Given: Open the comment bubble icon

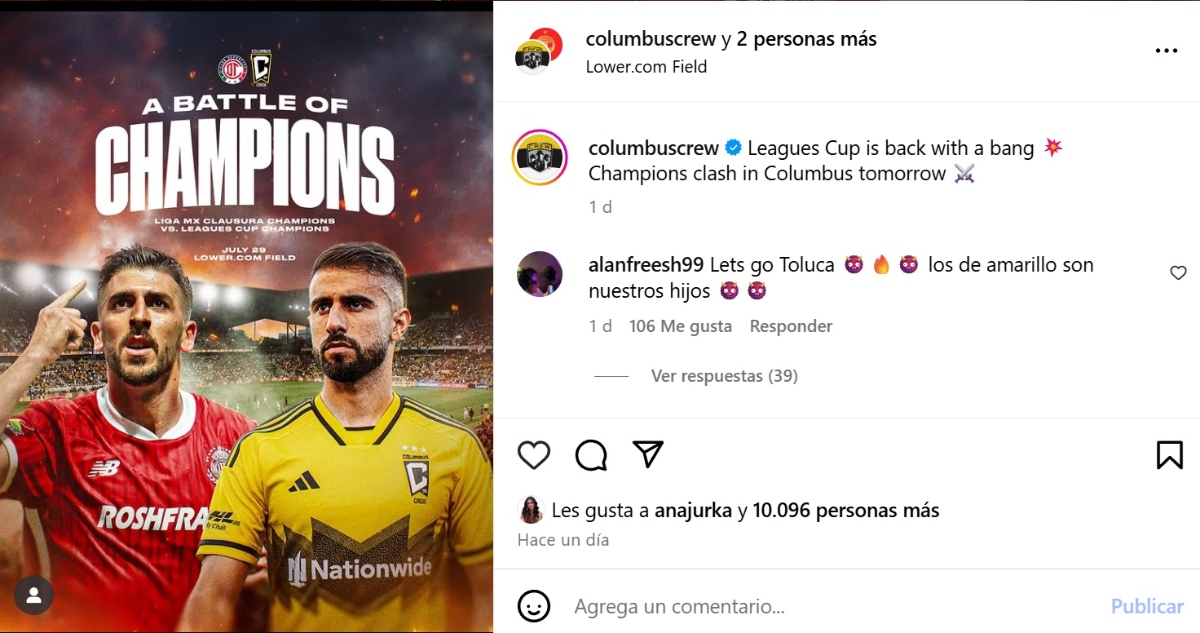Looking at the screenshot, I should 591,455.
